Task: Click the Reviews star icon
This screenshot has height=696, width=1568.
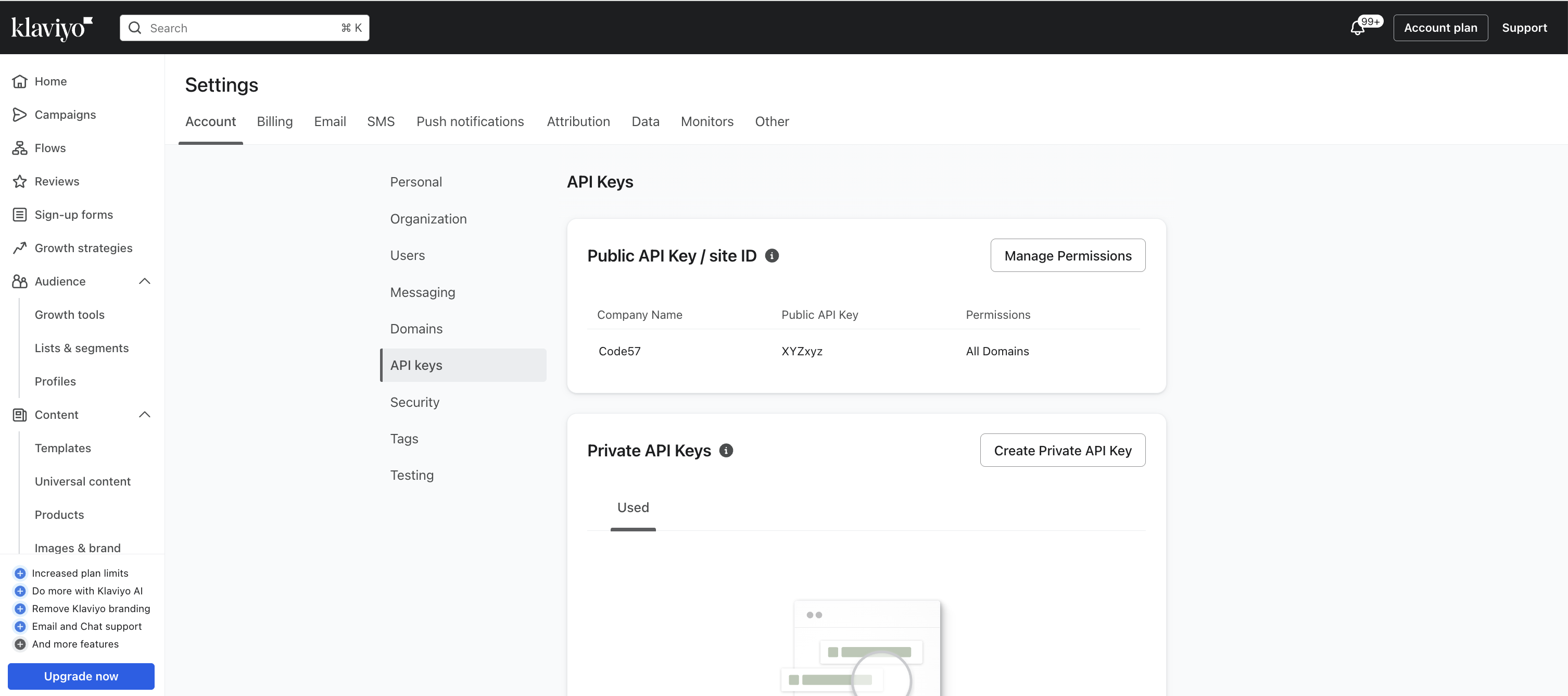Action: click(19, 181)
